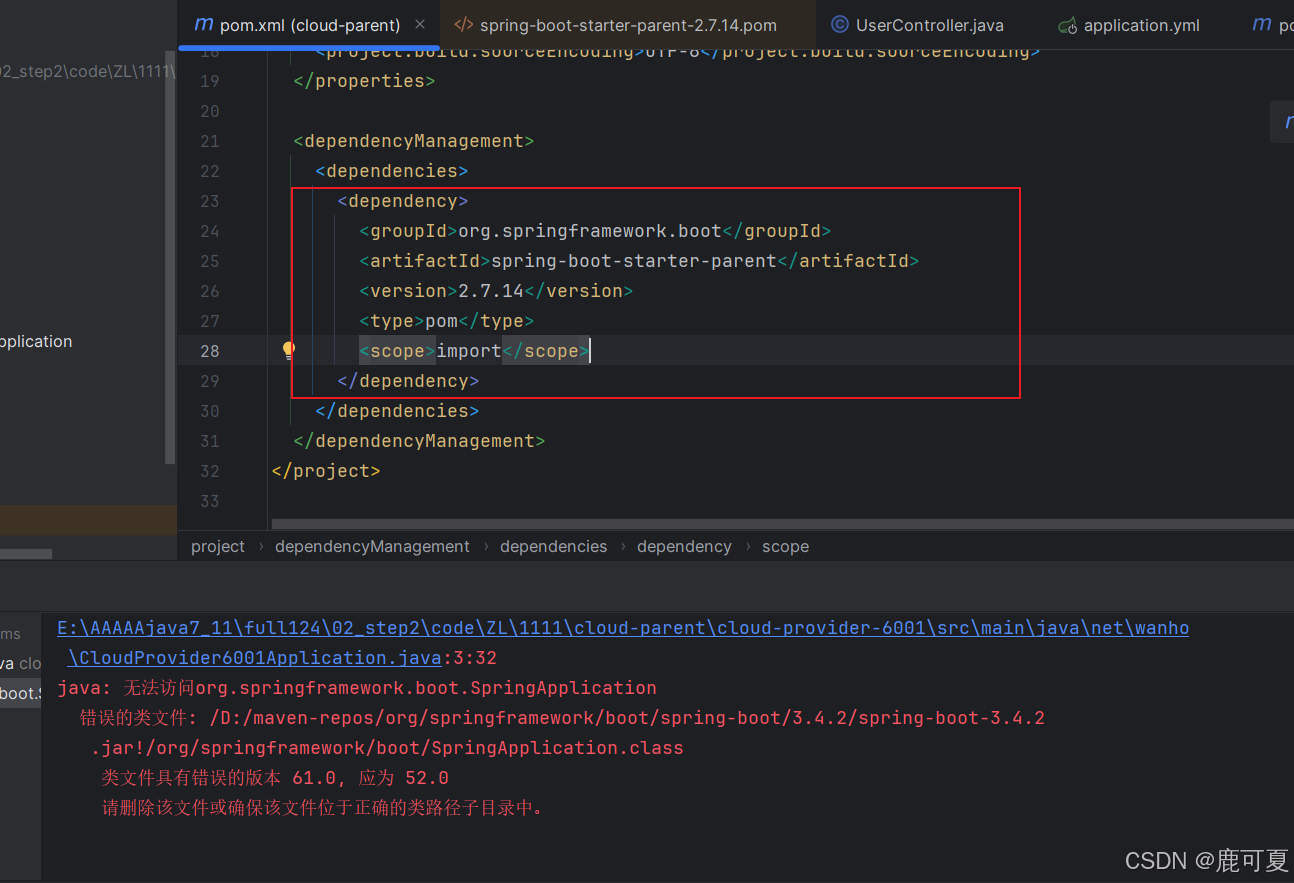The image size is (1294, 883).
Task: Click the lightbulb quick-fix icon on line 28
Action: (288, 349)
